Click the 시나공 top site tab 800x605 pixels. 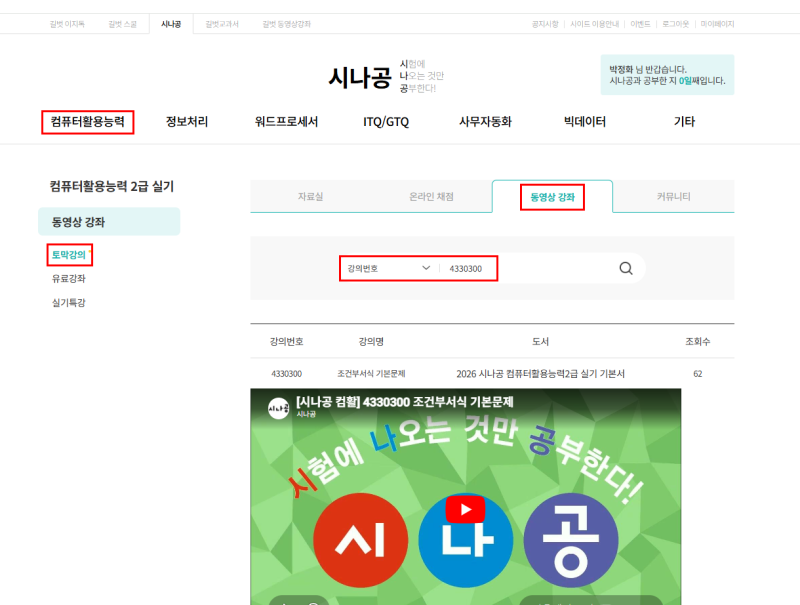click(x=171, y=24)
